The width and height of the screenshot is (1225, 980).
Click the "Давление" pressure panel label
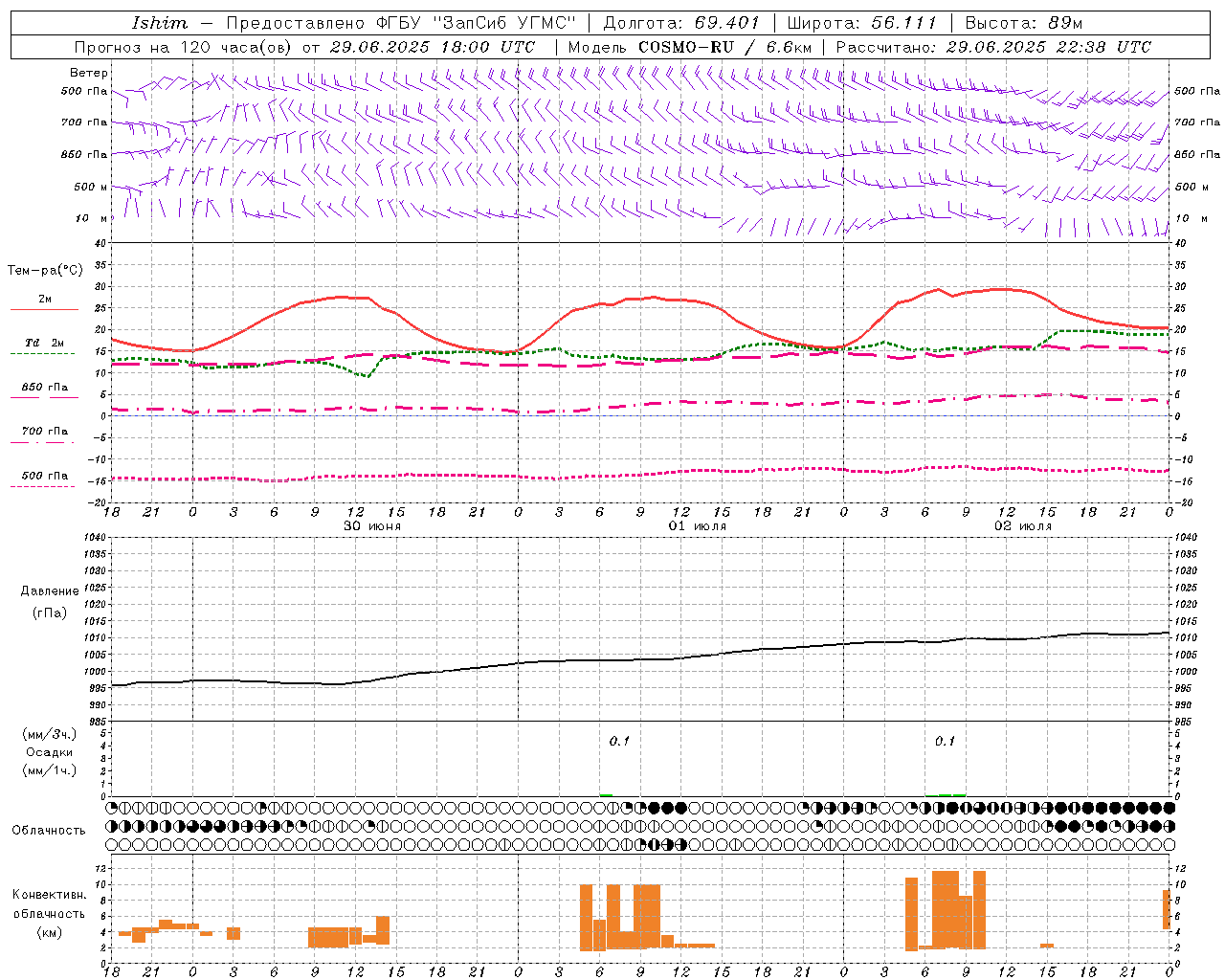coord(50,591)
